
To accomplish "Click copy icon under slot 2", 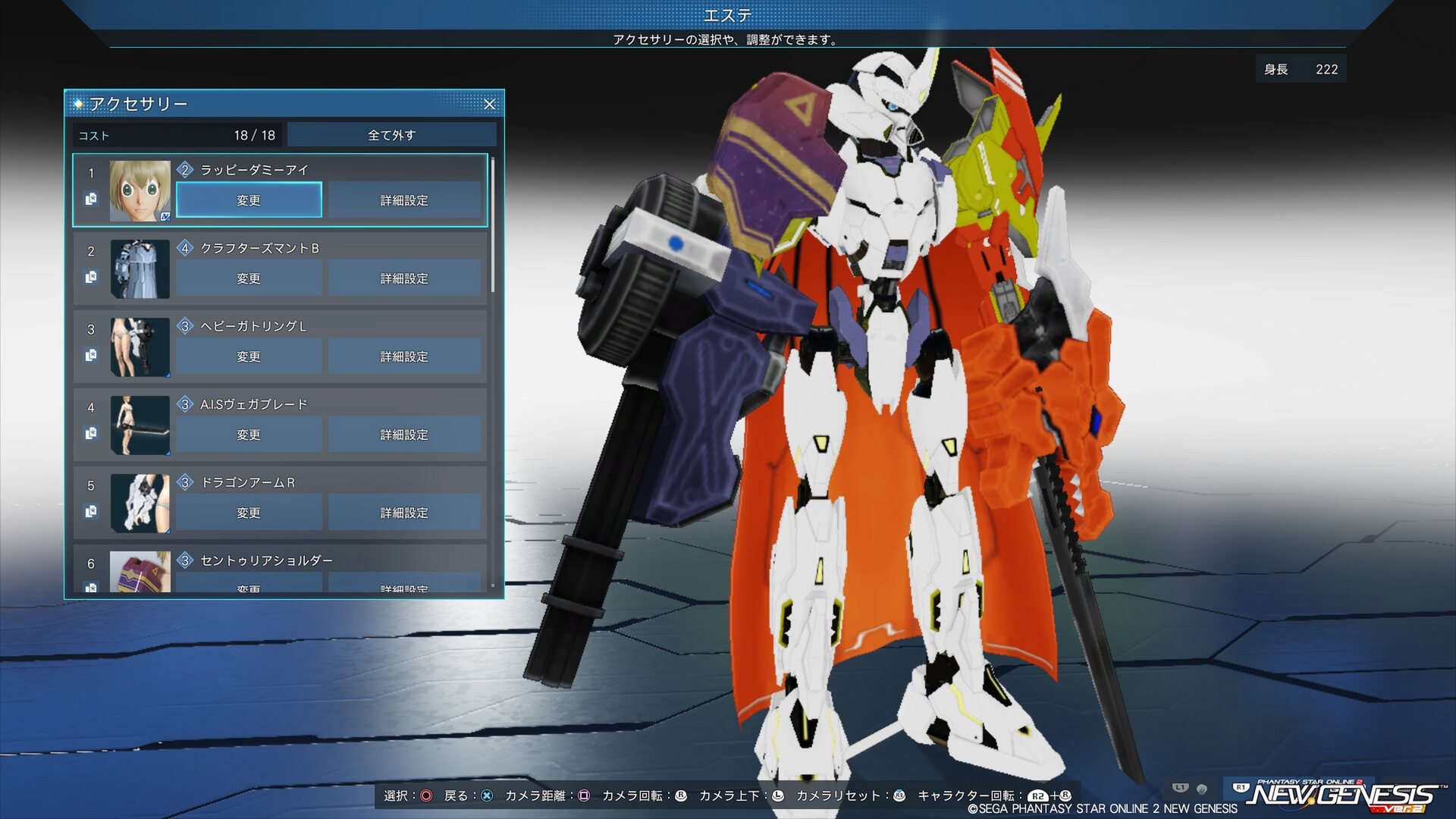I will [x=91, y=277].
